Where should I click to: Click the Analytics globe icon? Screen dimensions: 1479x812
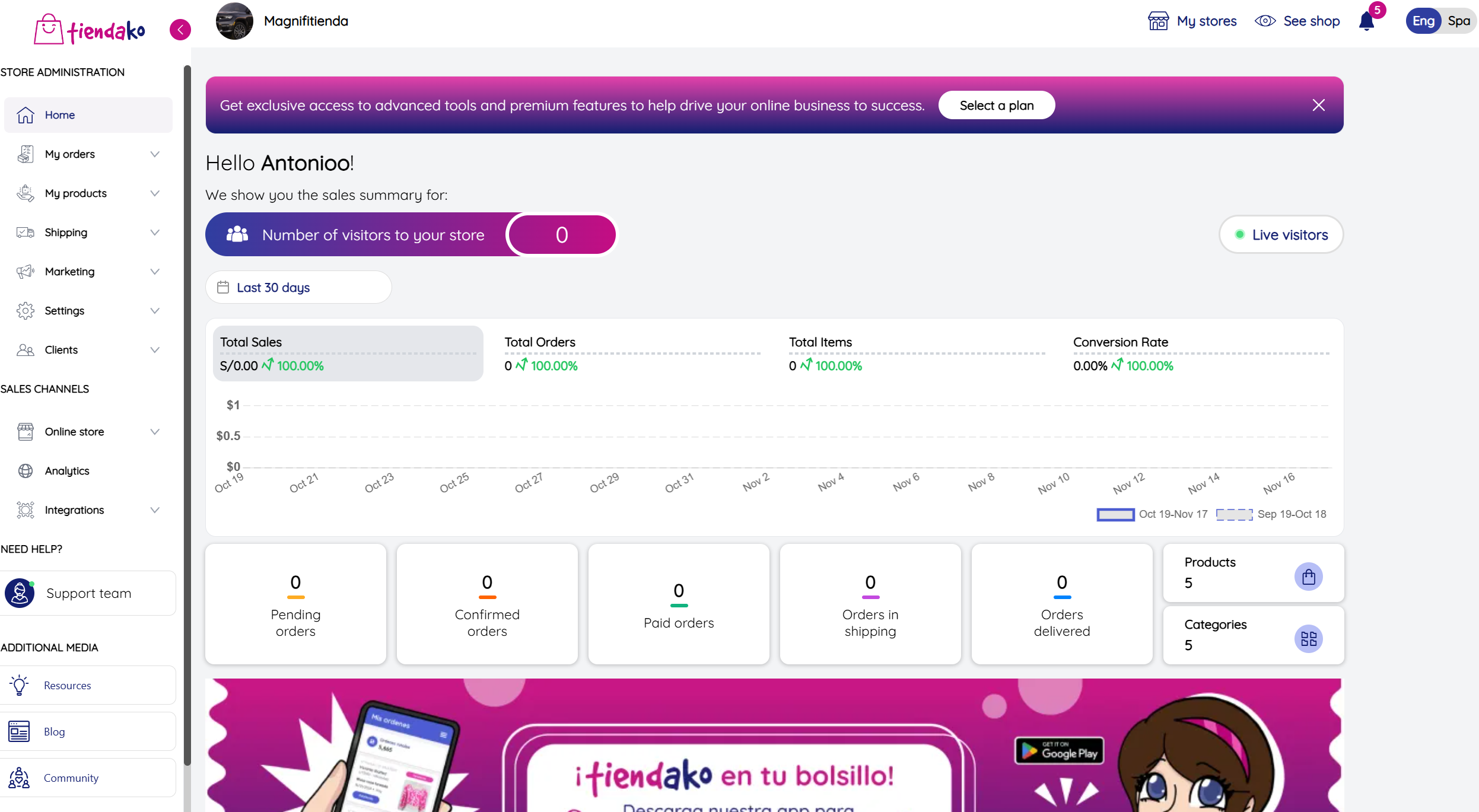[26, 471]
